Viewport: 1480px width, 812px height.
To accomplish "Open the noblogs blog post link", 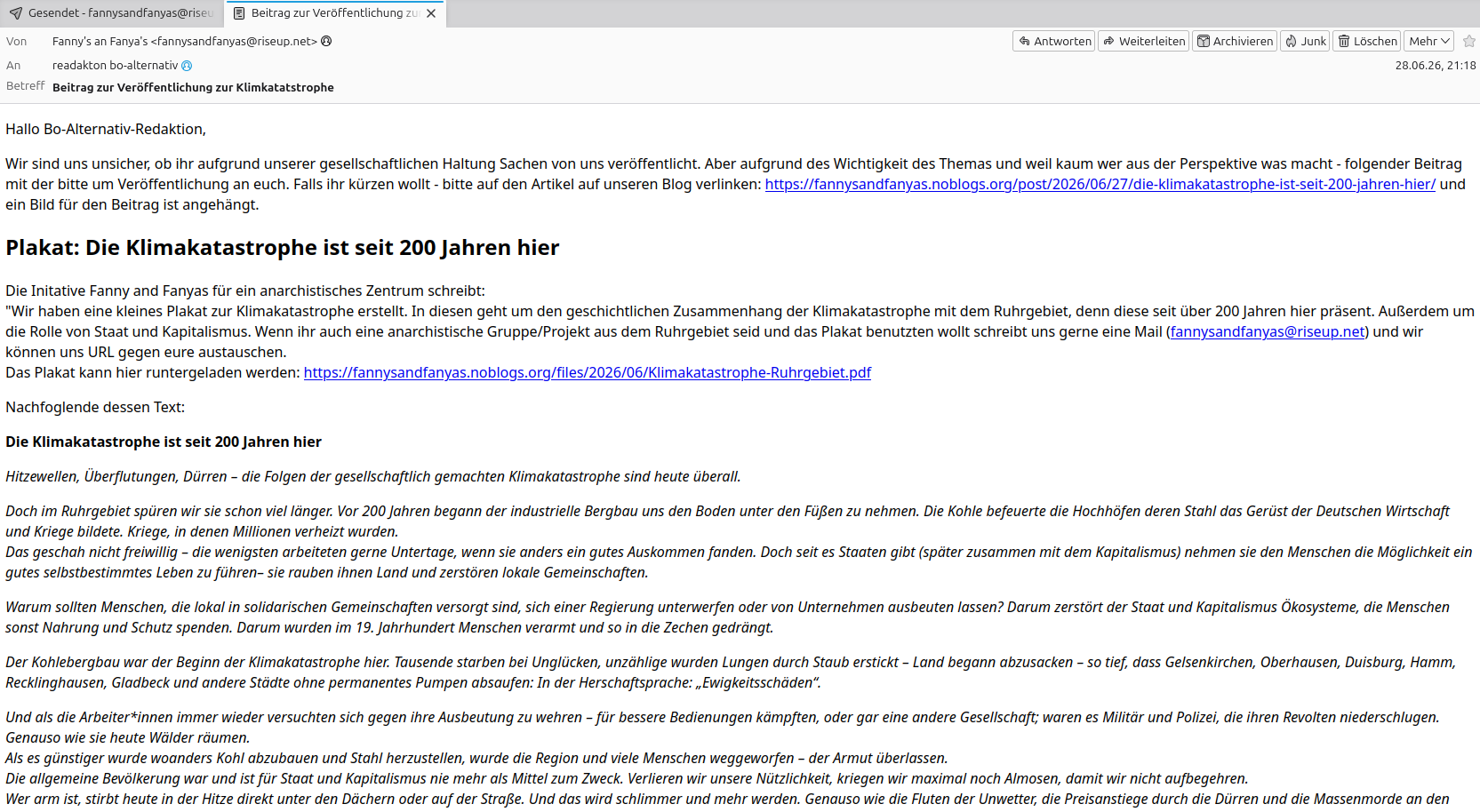I will coord(1100,184).
